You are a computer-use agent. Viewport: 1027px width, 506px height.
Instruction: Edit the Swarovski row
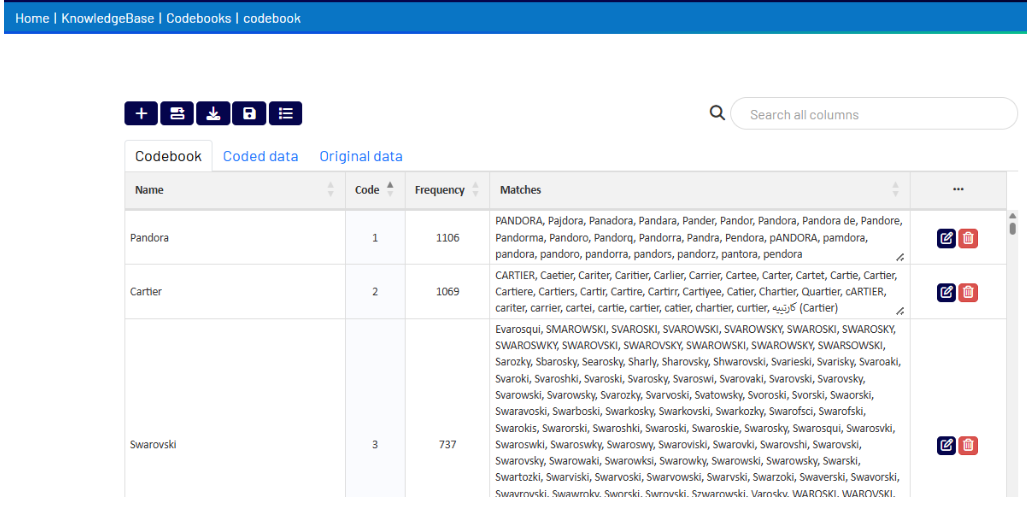coord(946,445)
